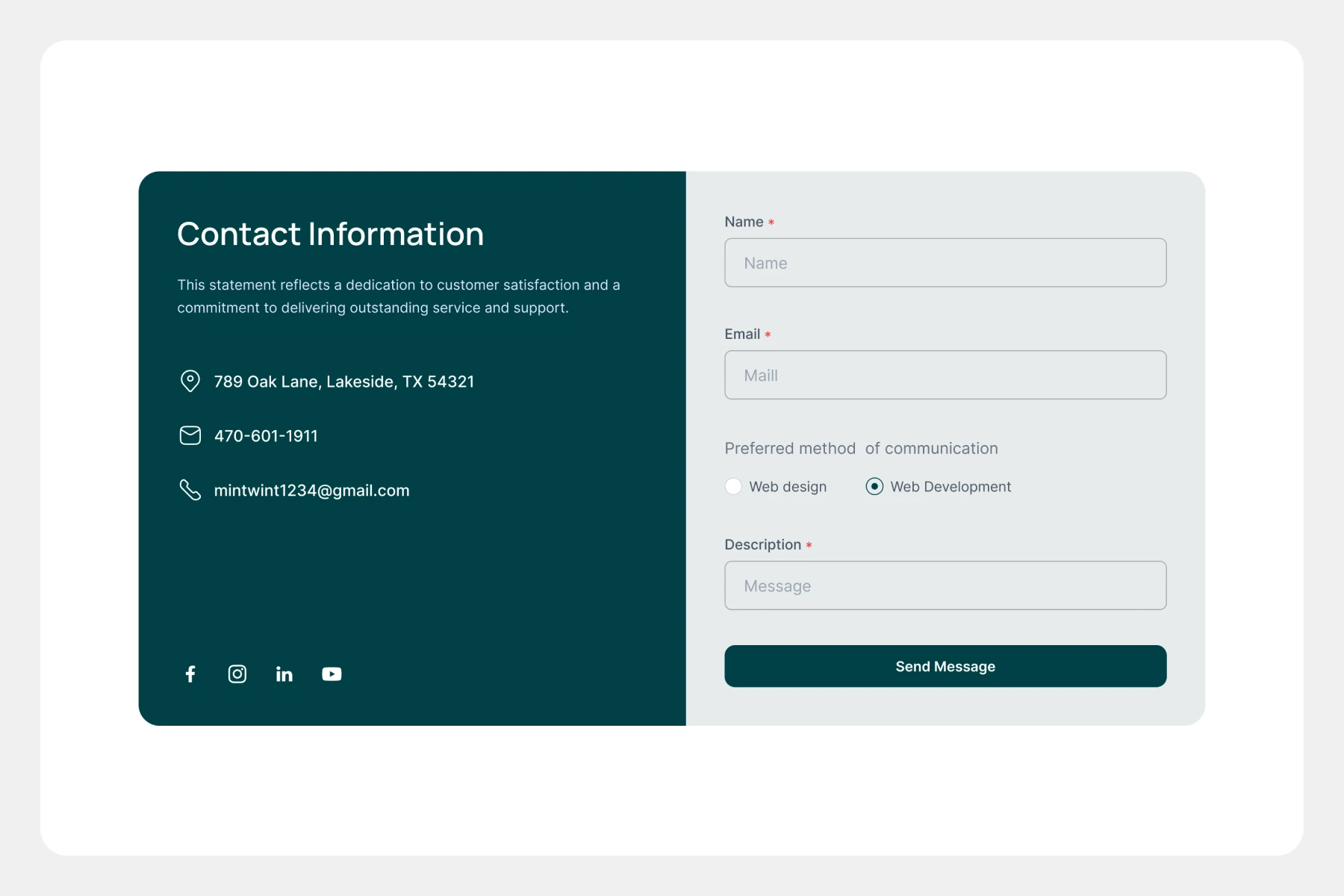Click the phone number 470-601-1911

(266, 436)
